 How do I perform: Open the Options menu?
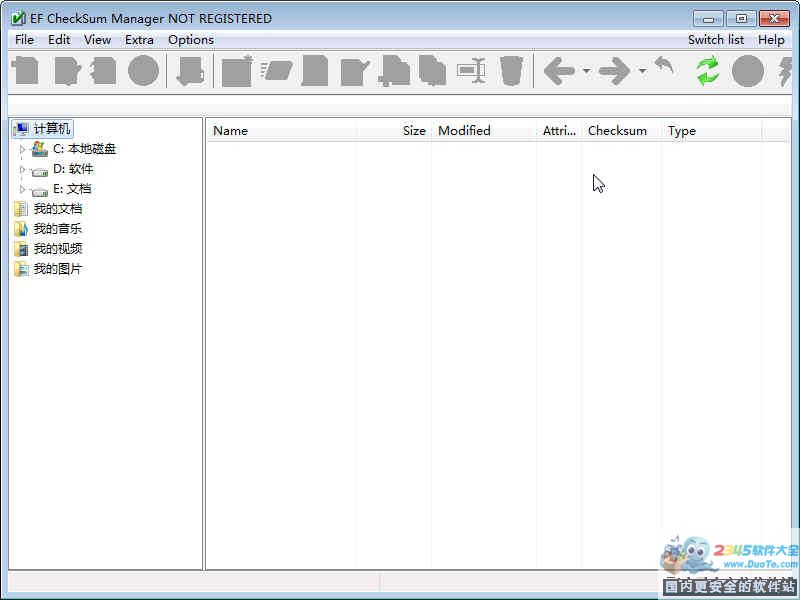point(191,40)
